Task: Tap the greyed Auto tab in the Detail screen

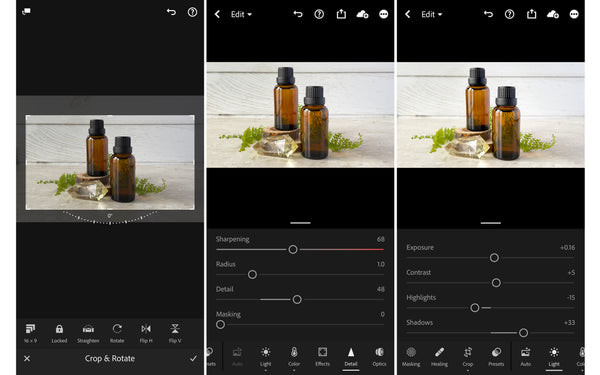Action: coord(237,357)
